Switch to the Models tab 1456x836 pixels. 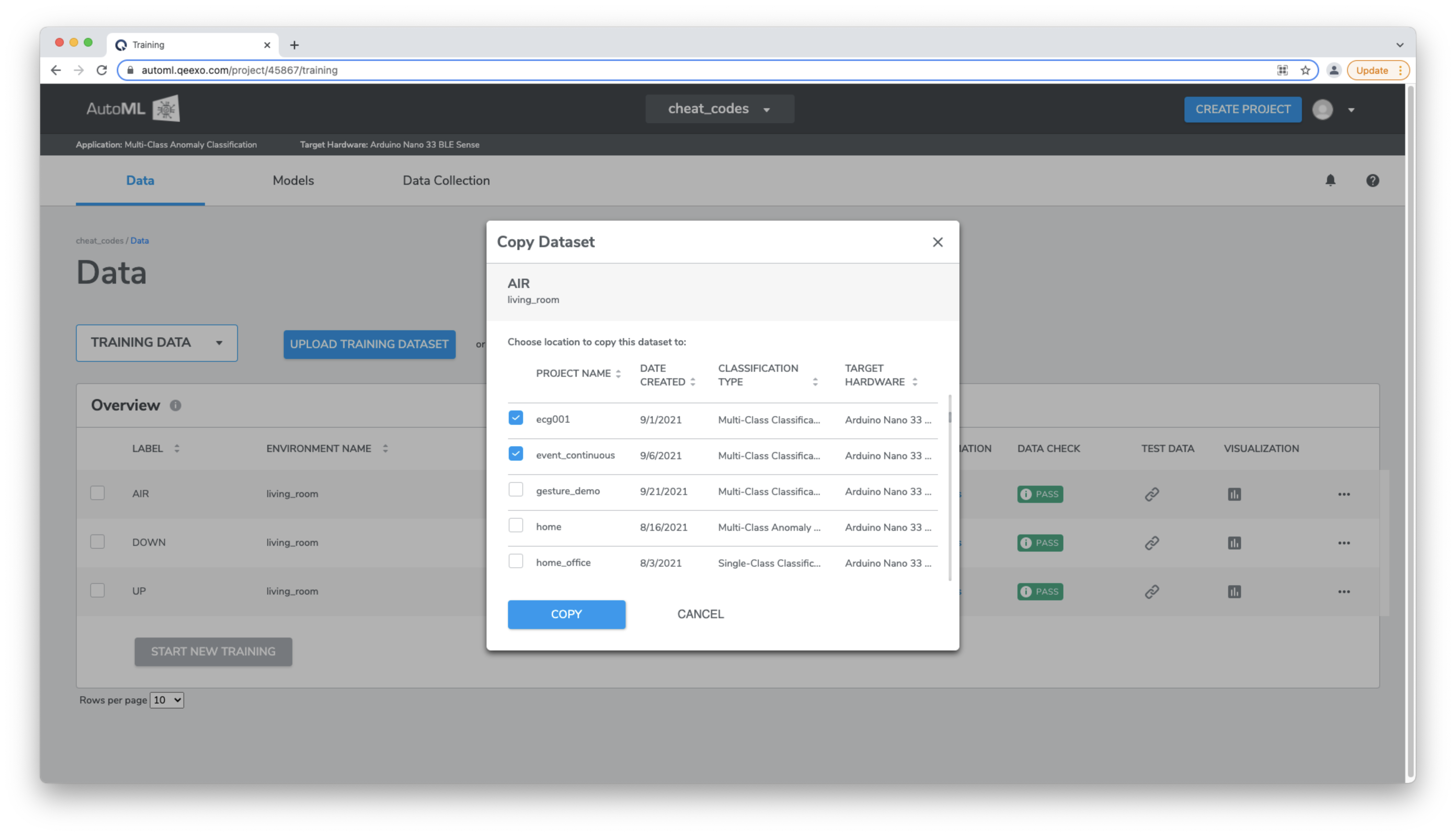293,180
